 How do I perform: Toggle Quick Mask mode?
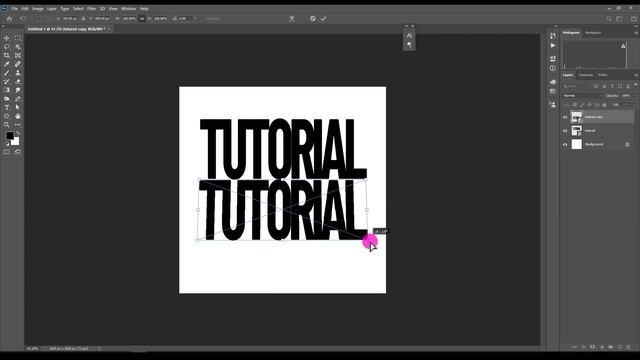7,152
